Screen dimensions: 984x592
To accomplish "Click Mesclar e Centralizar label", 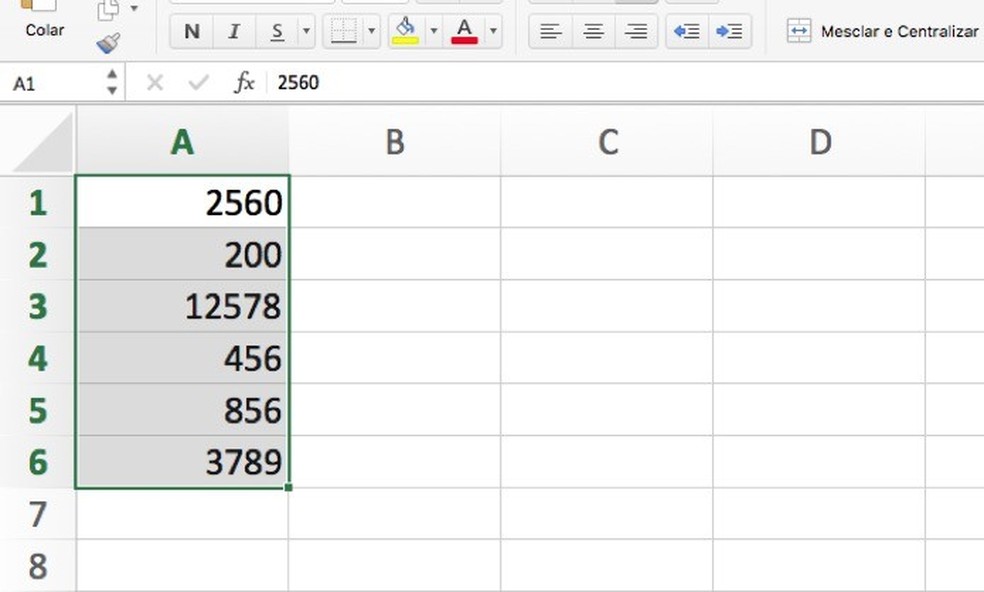I will pos(899,31).
